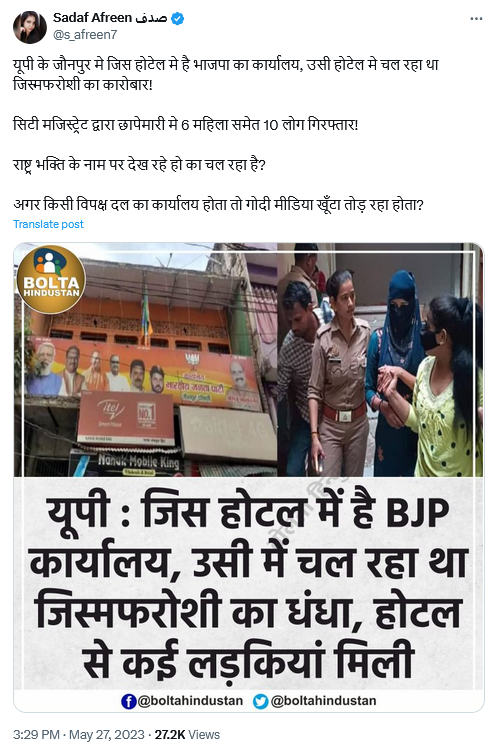Click the Facebook icon in image footer
The width and height of the screenshot is (497, 754).
[x=128, y=702]
